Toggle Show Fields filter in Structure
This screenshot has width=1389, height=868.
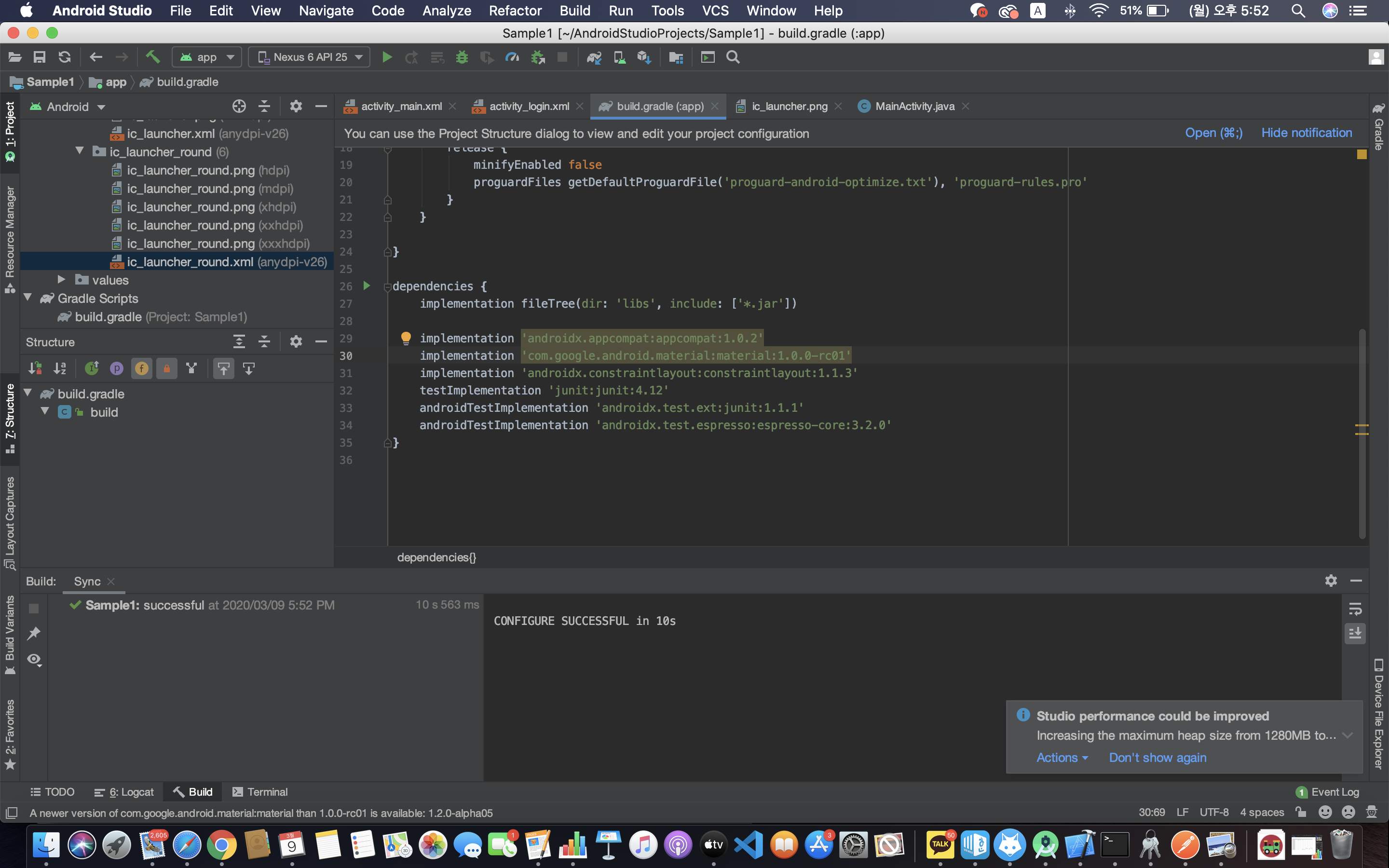tap(141, 368)
